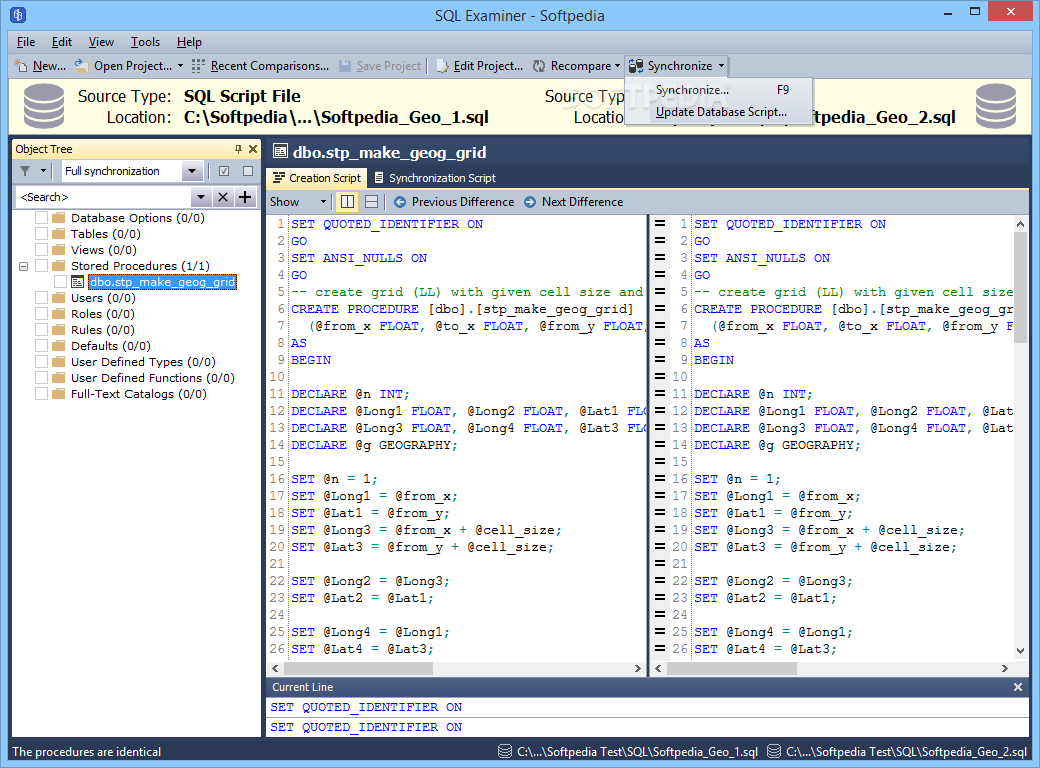The width and height of the screenshot is (1040, 768).
Task: Open the Tools menu
Action: coord(145,42)
